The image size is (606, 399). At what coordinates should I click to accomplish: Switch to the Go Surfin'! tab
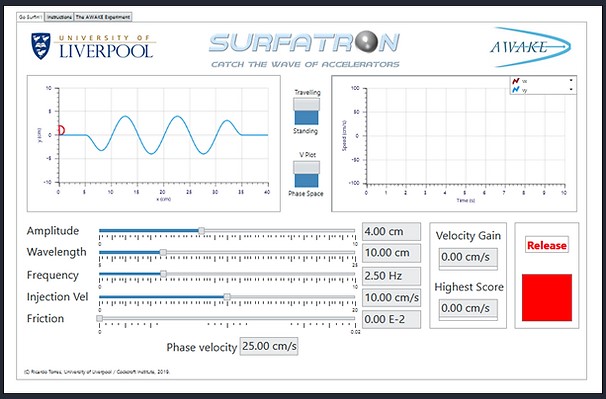coord(31,17)
